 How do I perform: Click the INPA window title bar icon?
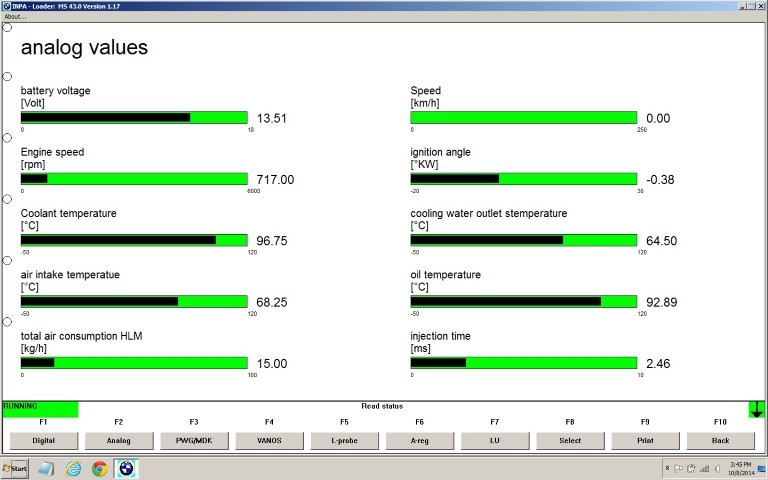[x=6, y=5]
